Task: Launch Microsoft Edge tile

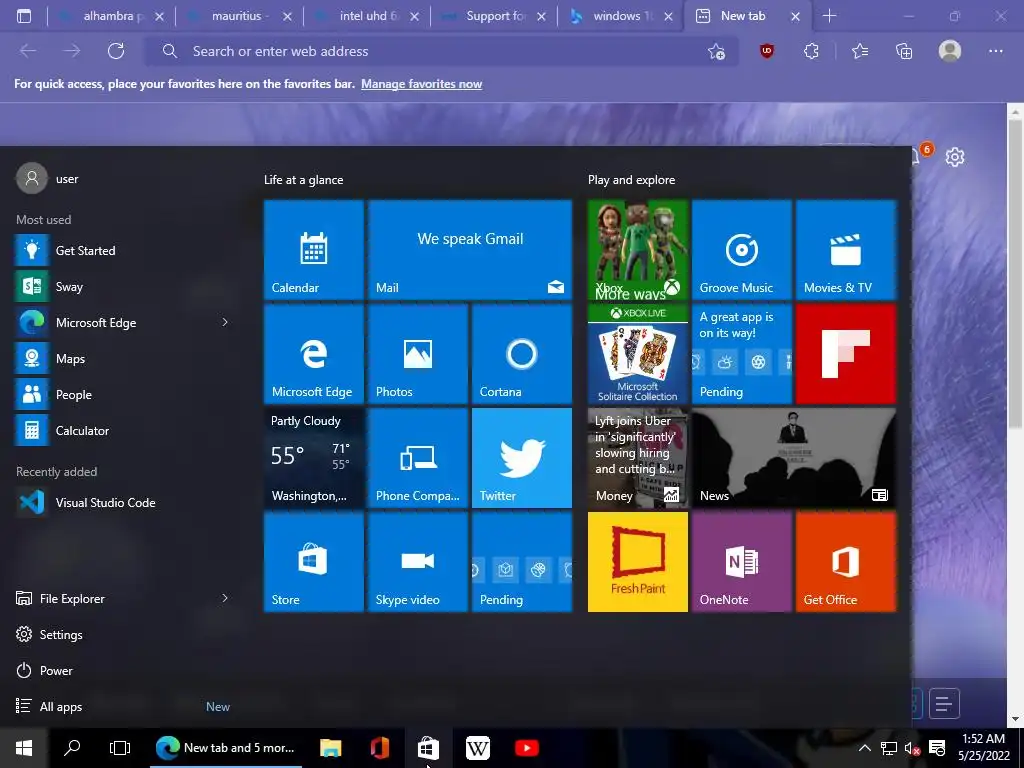Action: (x=313, y=353)
